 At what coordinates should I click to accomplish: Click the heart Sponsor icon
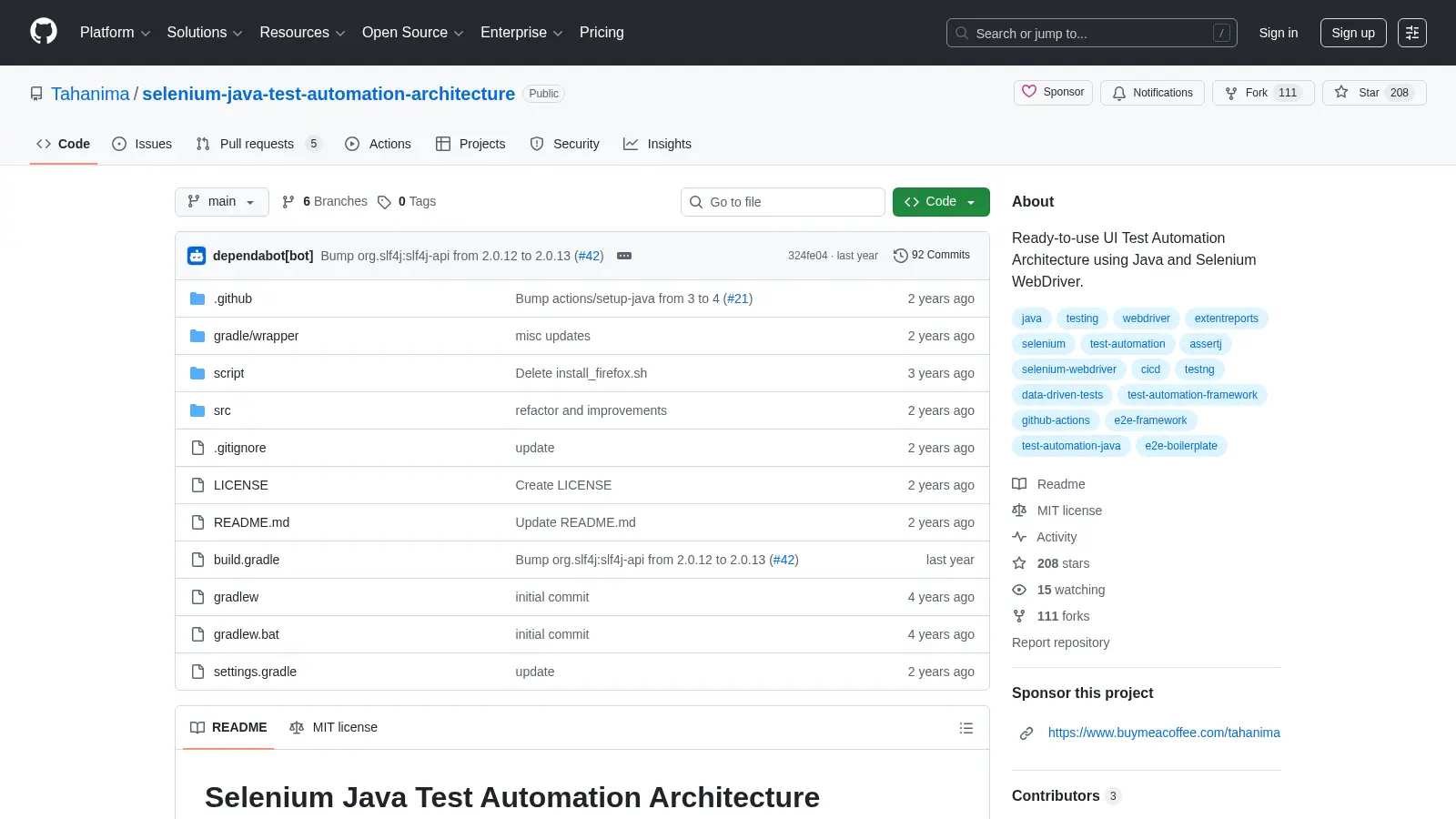pyautogui.click(x=1029, y=92)
